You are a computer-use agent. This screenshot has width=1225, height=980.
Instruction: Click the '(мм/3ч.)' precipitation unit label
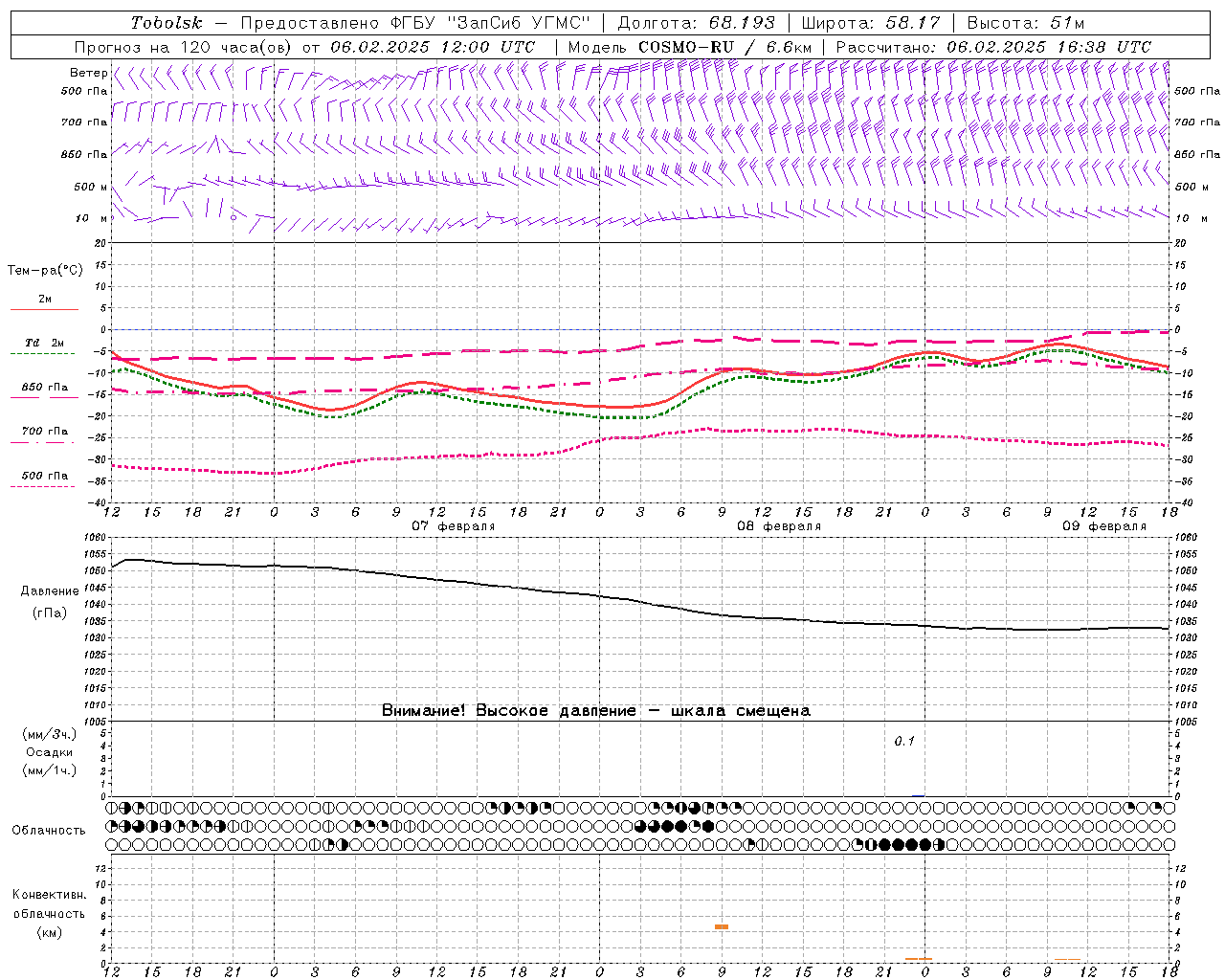50,734
